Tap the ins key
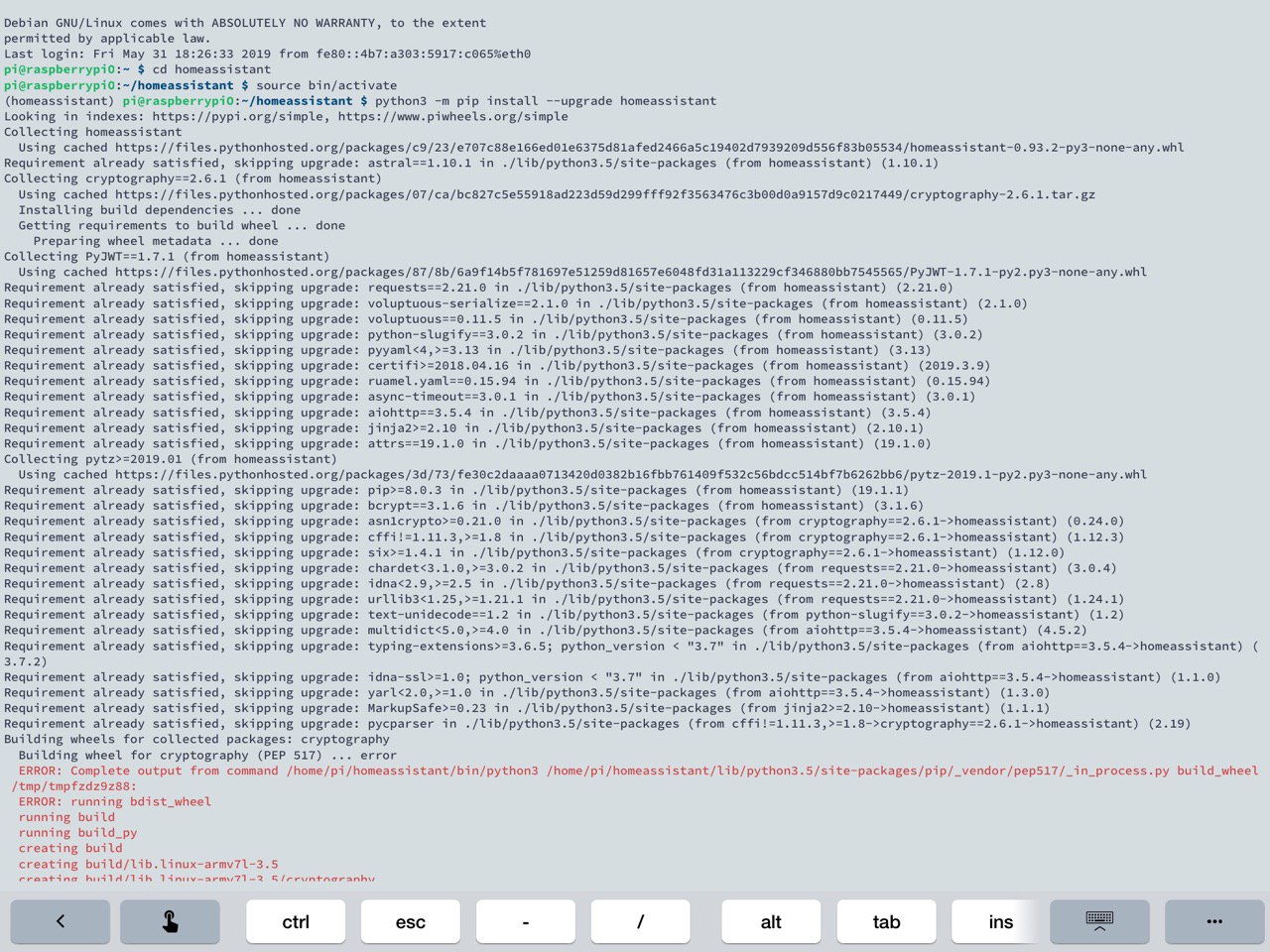 pyautogui.click(x=996, y=921)
